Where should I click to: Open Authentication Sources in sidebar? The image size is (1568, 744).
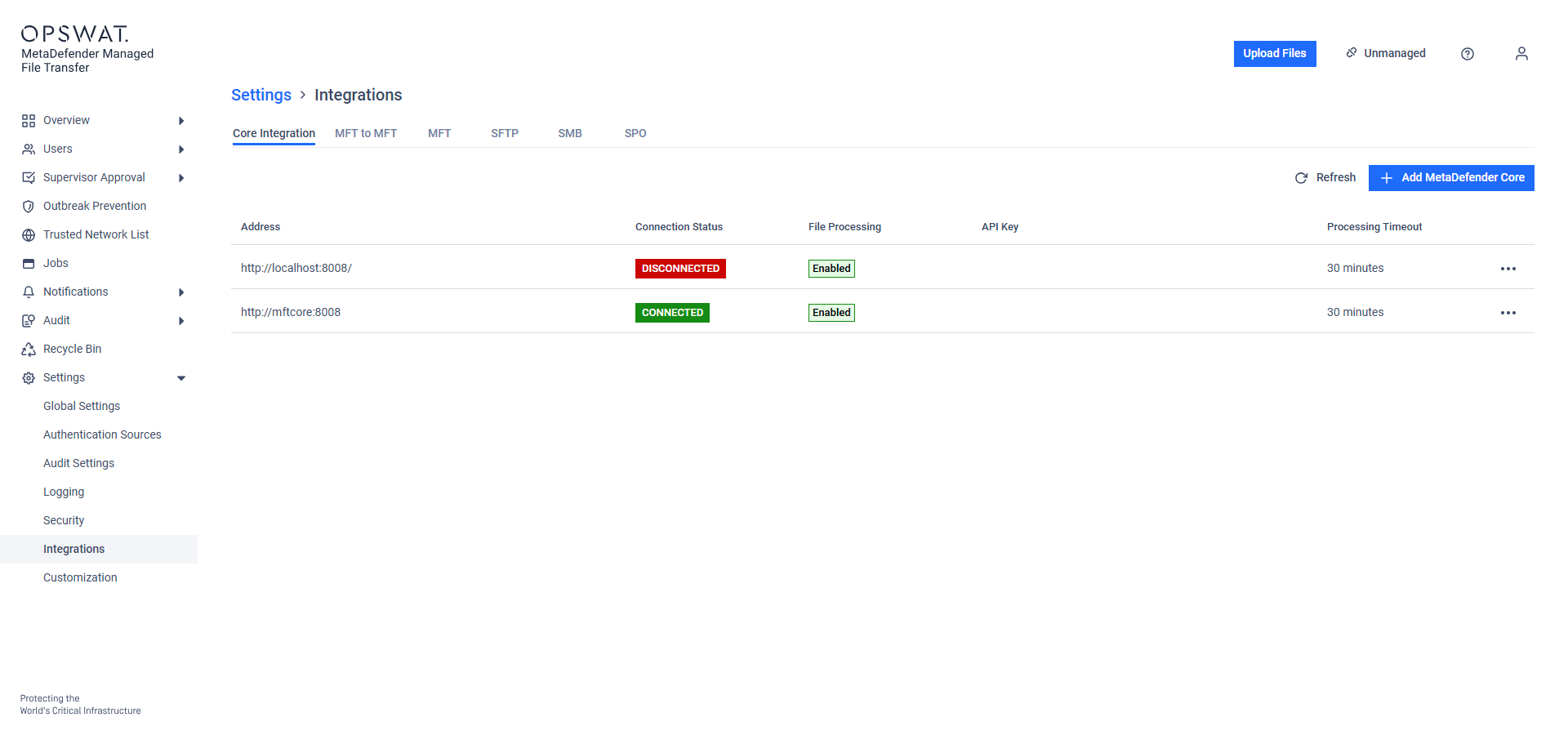[102, 434]
